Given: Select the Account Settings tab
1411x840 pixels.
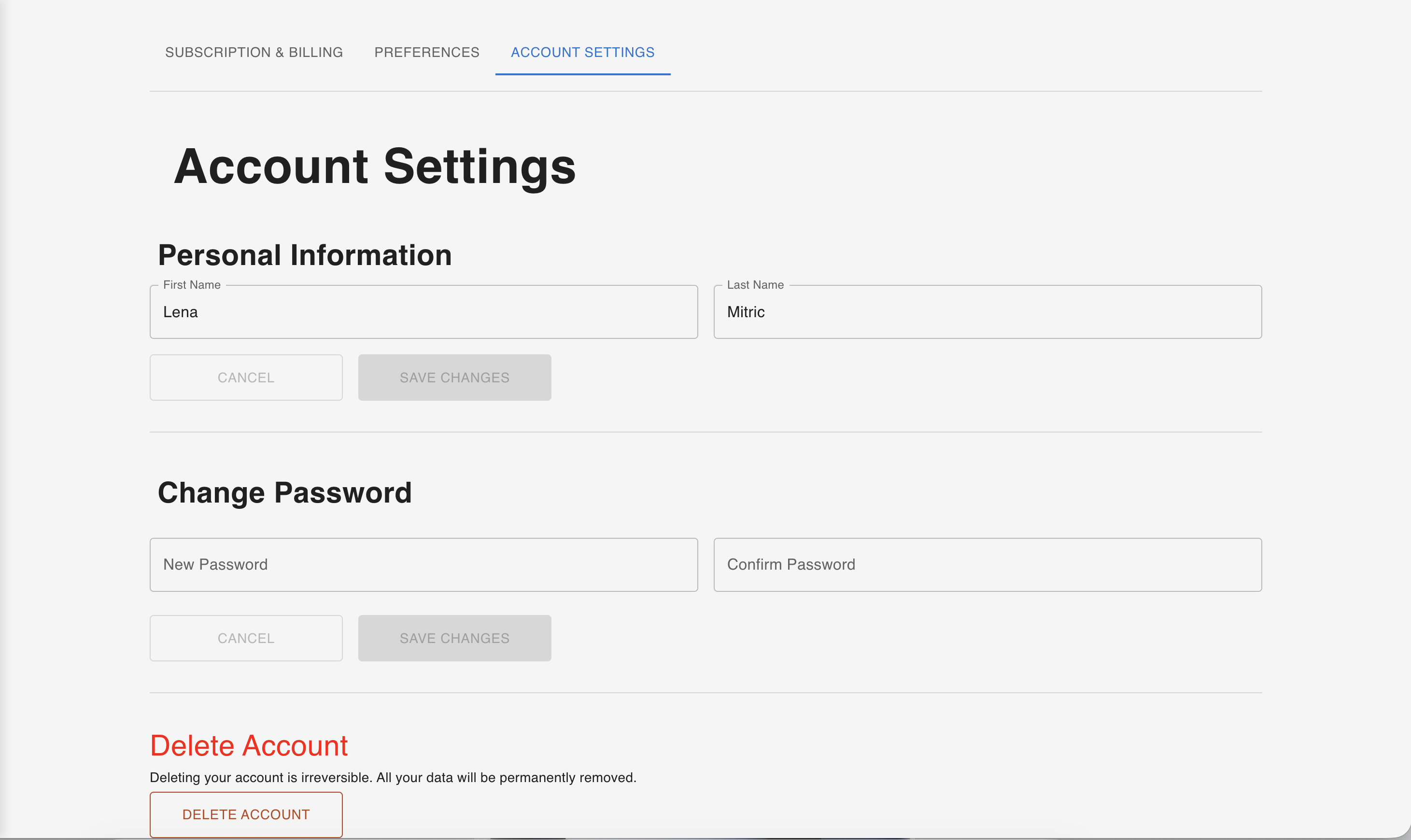Looking at the screenshot, I should [582, 52].
